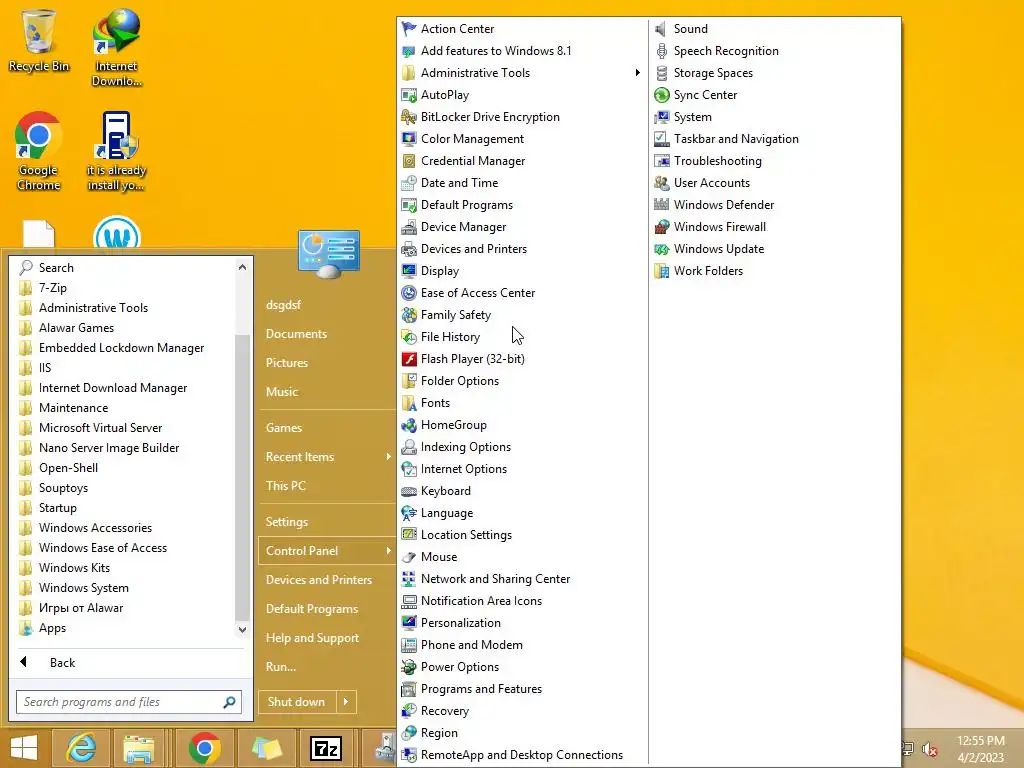Viewport: 1024px width, 768px height.
Task: Open the Internet Downlo... desktop shortcut
Action: pos(117,47)
